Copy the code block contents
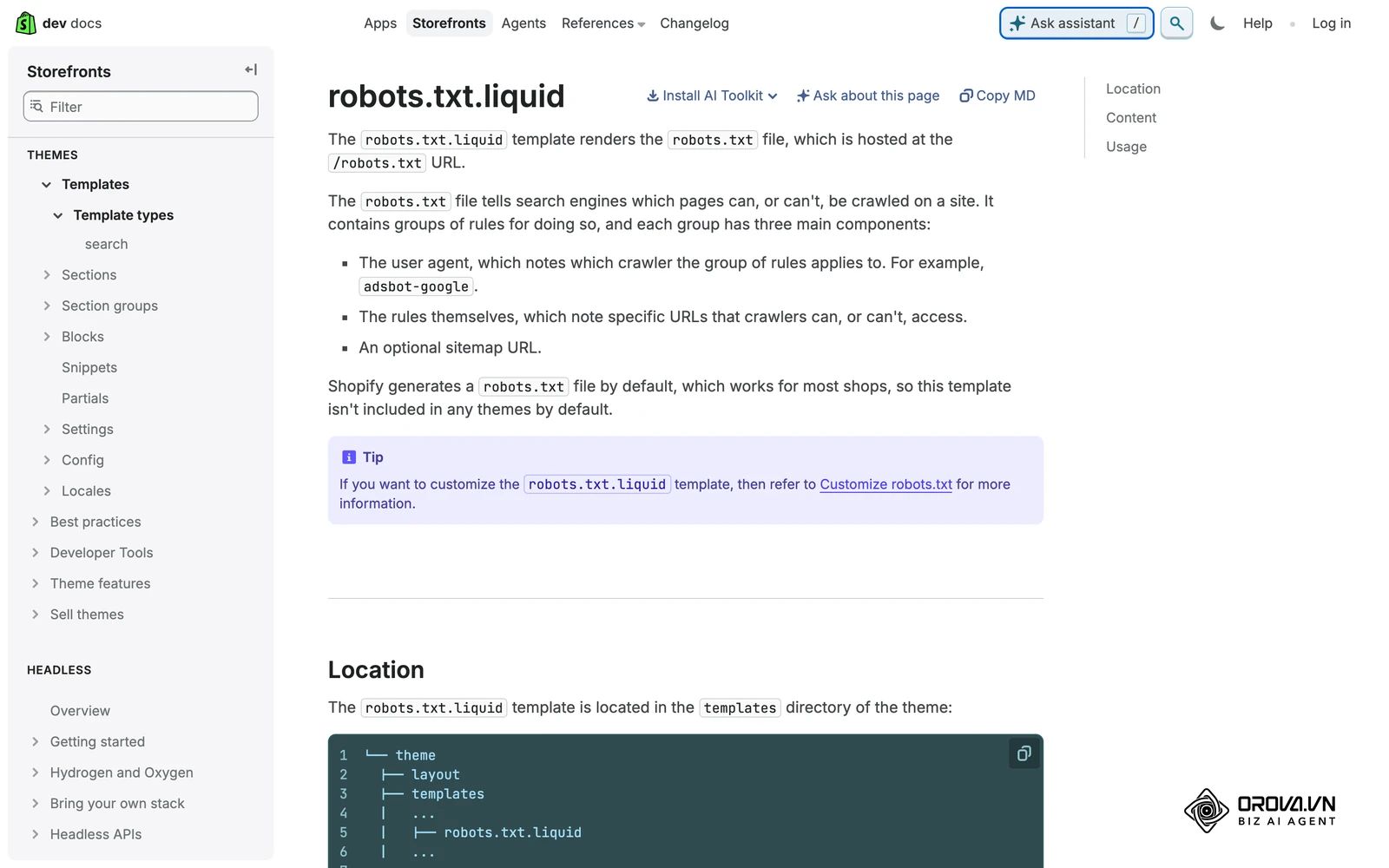The height and width of the screenshot is (868, 1389). click(x=1024, y=753)
